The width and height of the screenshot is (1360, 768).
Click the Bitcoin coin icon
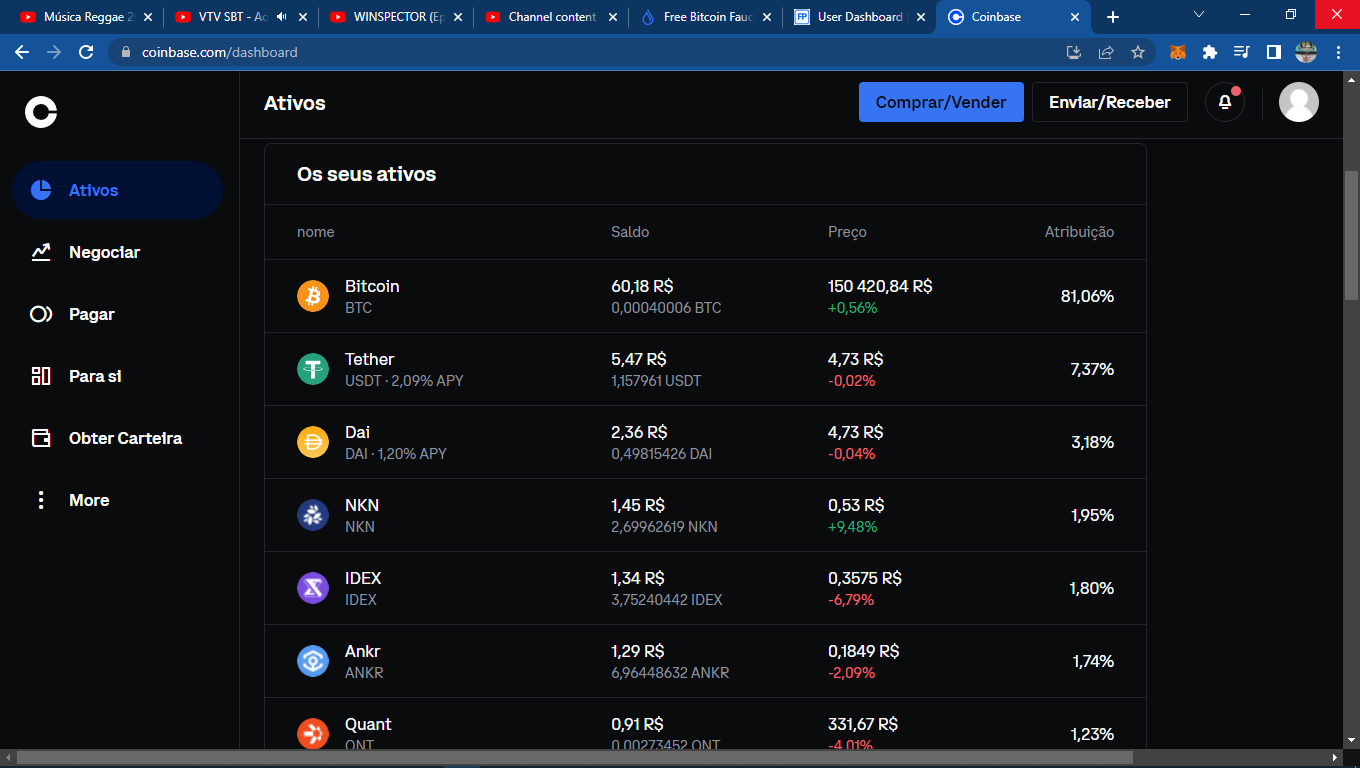tap(313, 296)
